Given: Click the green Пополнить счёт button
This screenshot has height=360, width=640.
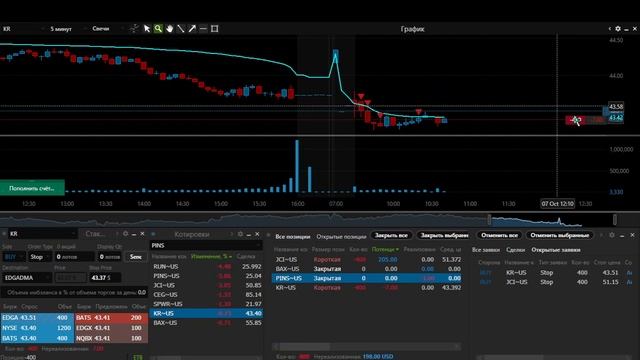Looking at the screenshot, I should click(x=32, y=188).
